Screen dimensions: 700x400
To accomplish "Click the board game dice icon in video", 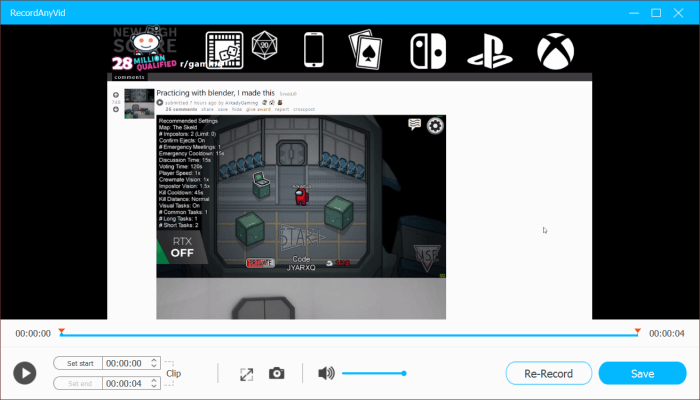I will tap(224, 50).
